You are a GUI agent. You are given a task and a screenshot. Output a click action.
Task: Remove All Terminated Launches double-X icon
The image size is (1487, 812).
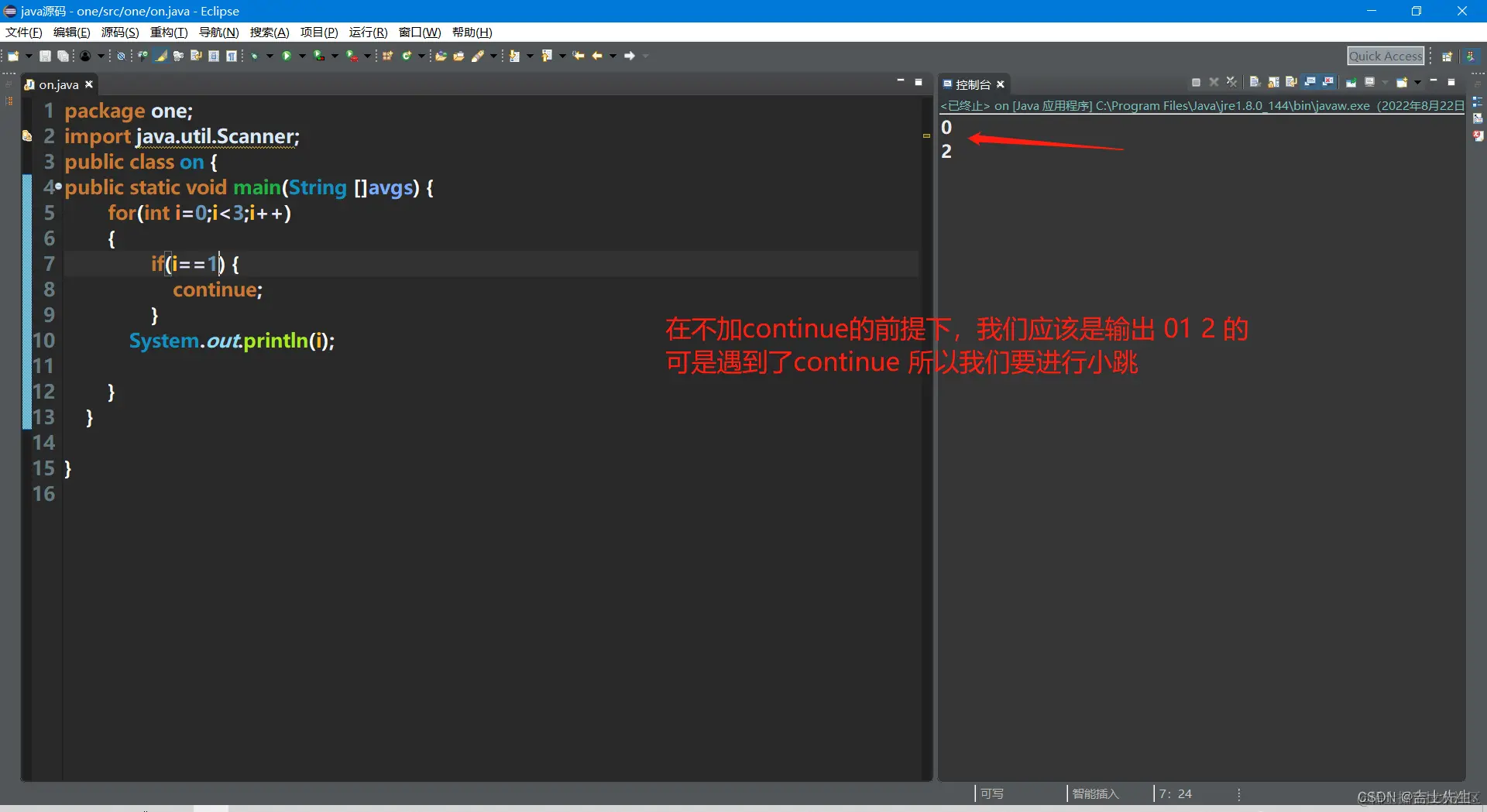1231,82
